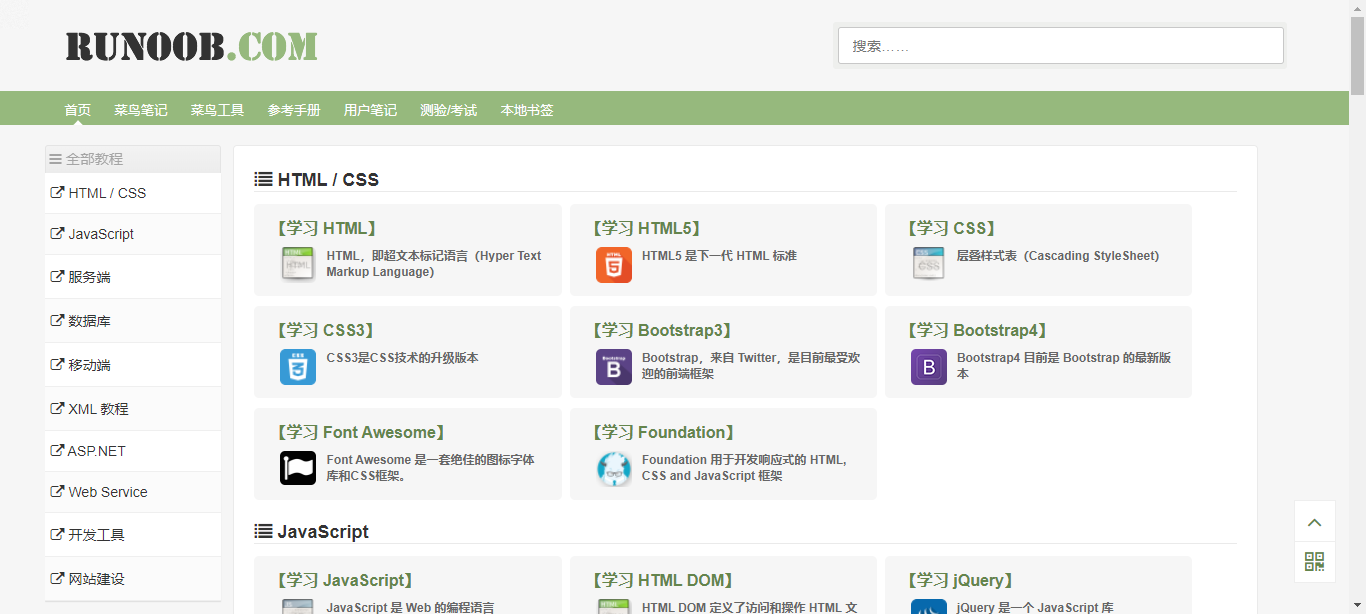This screenshot has height=614, width=1366.
Task: Open the 菜鸟笔记 navigation item
Action: click(141, 110)
